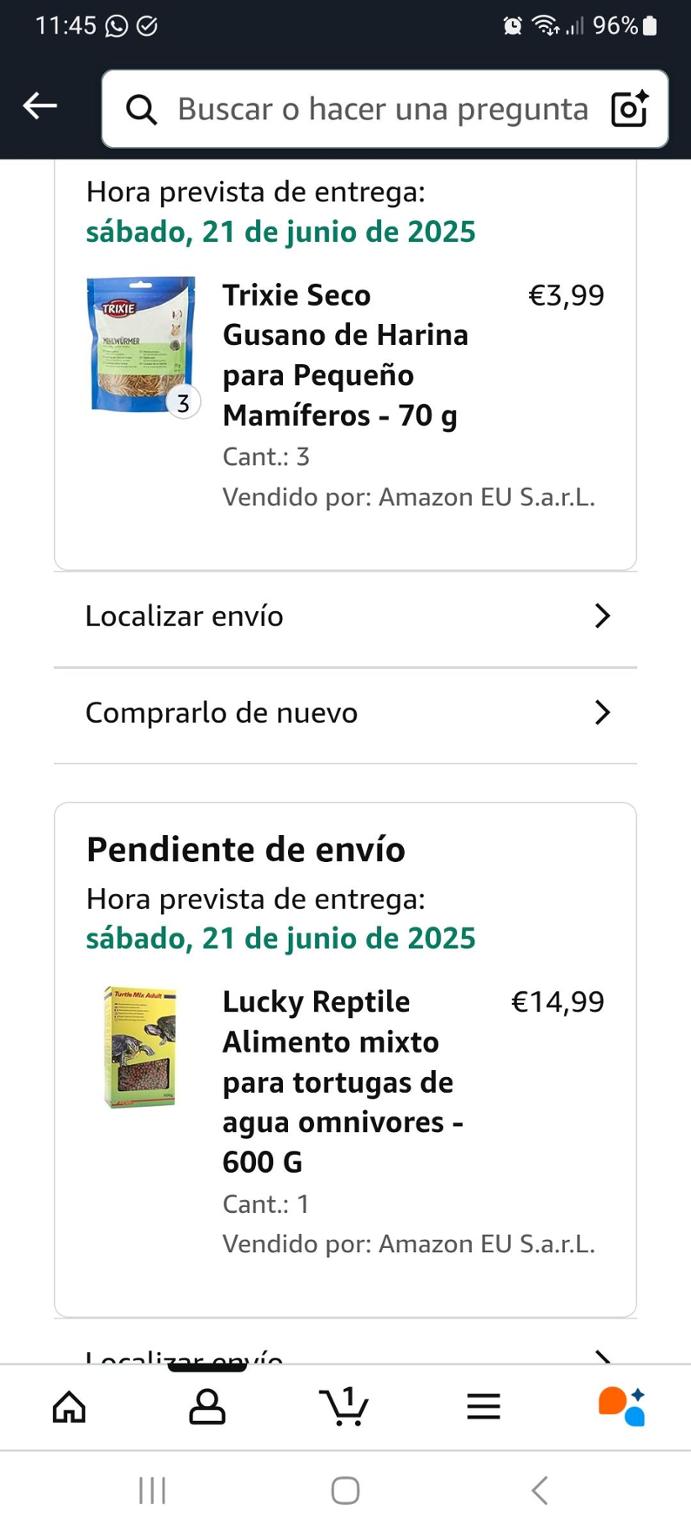Open shopping cart with 1 item

click(x=345, y=1406)
